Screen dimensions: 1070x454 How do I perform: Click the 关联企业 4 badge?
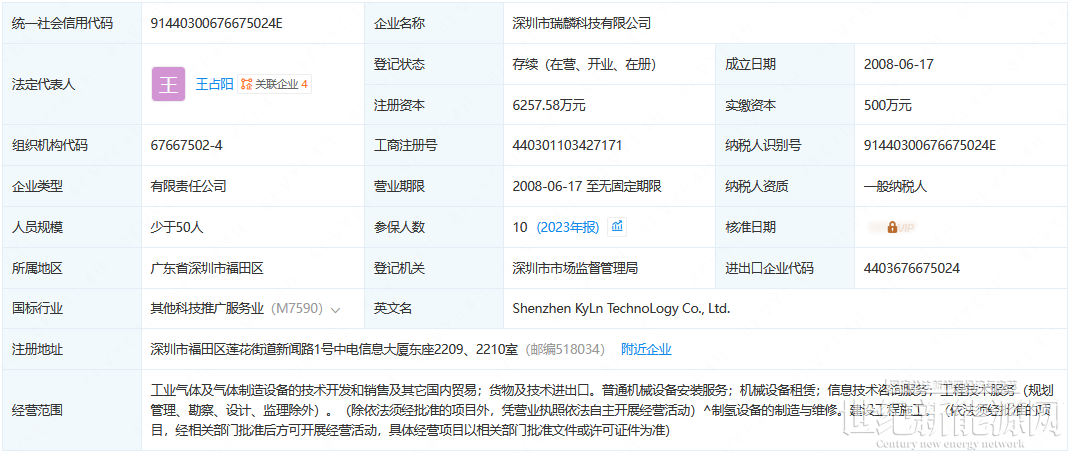tap(275, 85)
